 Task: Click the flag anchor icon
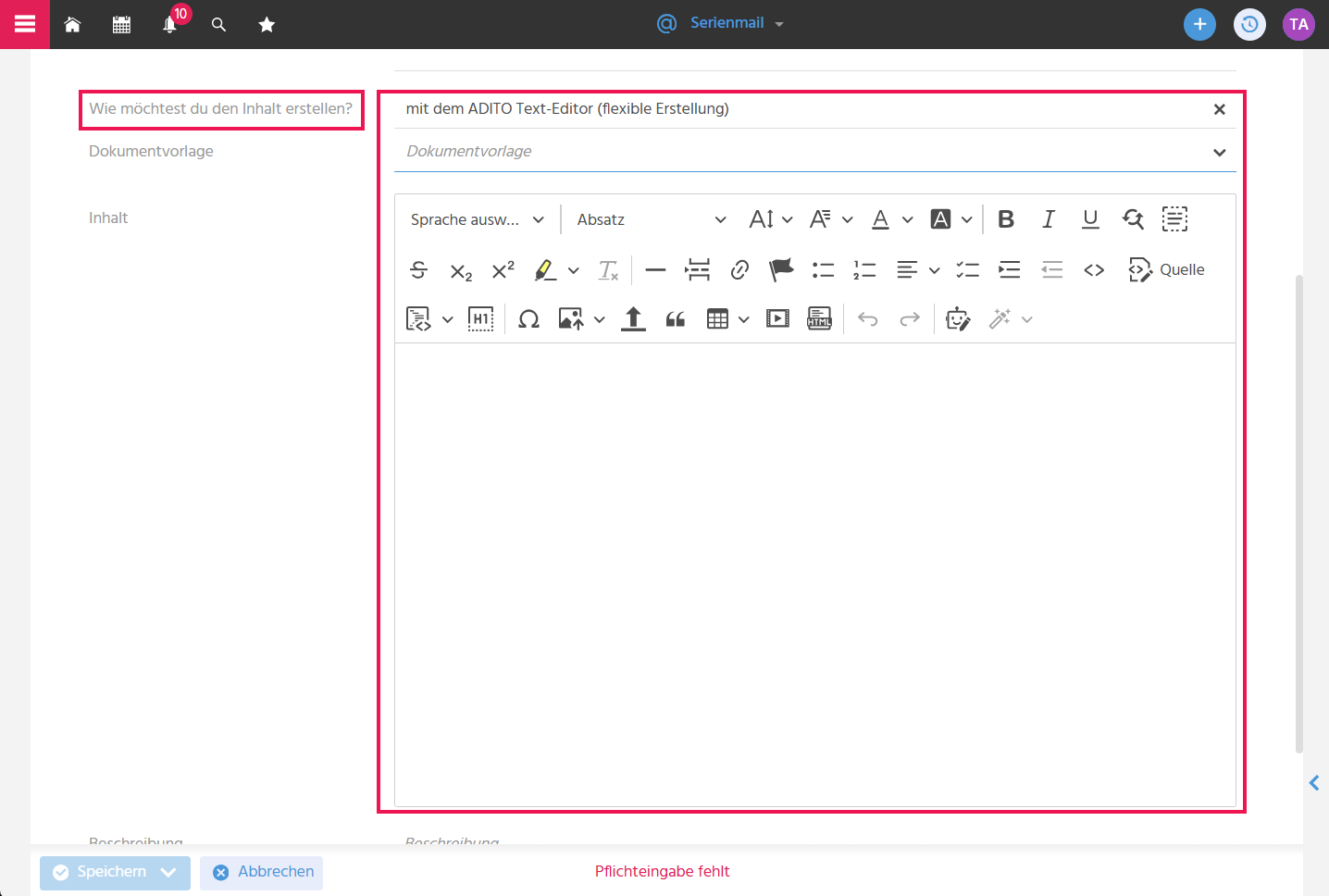click(x=781, y=269)
